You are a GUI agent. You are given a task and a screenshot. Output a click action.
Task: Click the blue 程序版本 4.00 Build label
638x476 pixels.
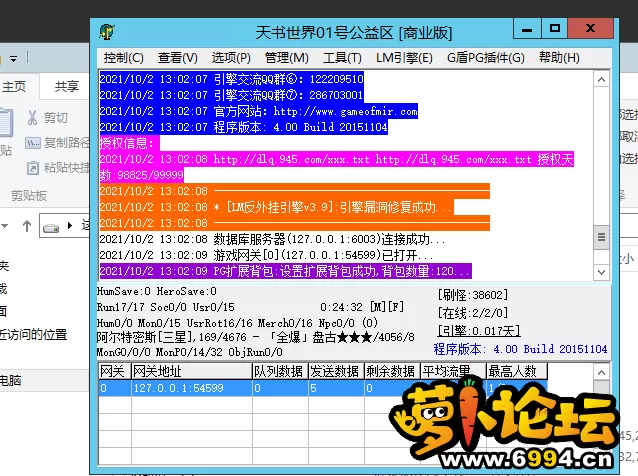coord(520,349)
